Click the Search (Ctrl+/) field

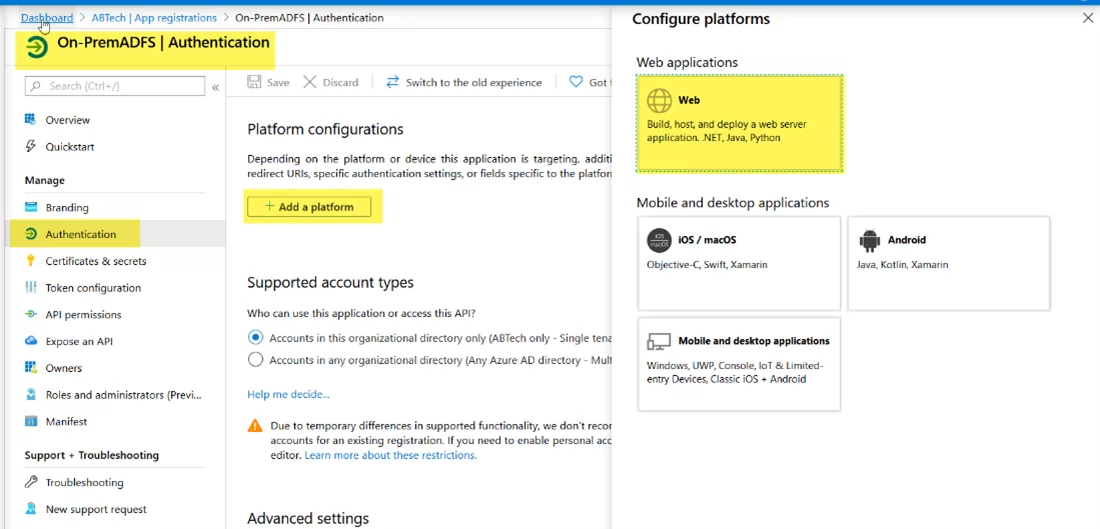pyautogui.click(x=115, y=86)
